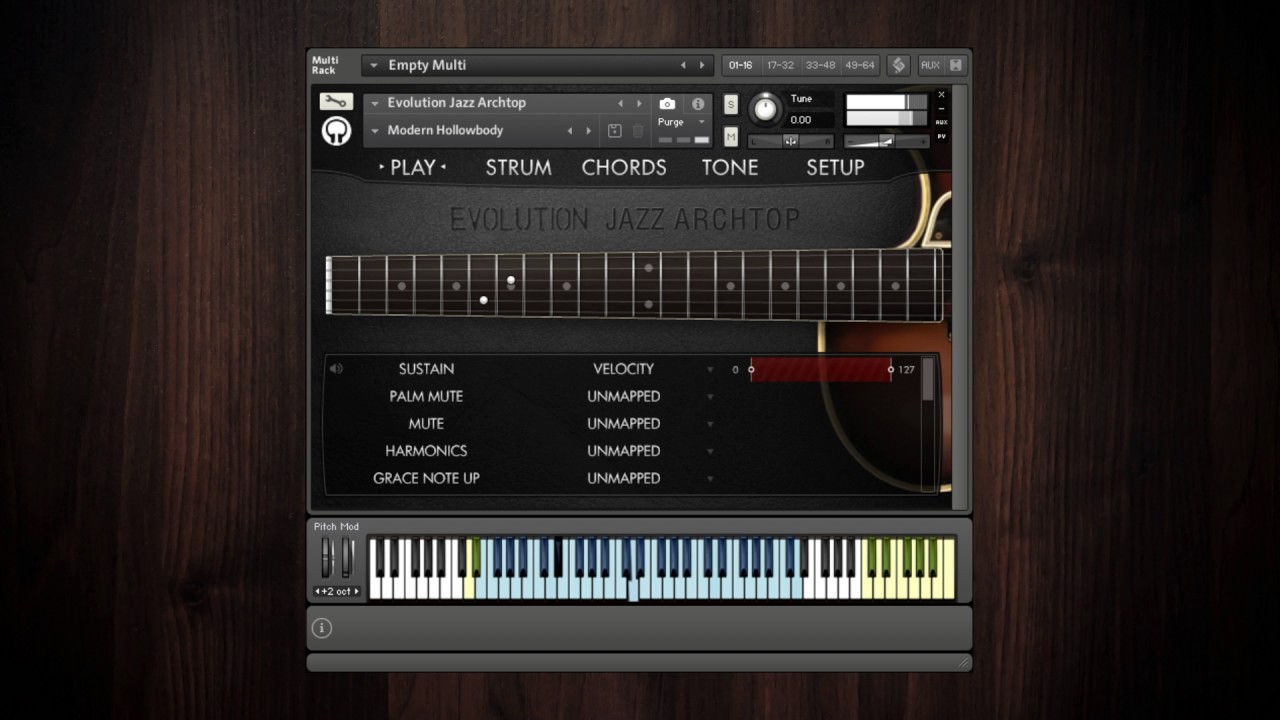Minimize all instruments with rack header icon

pyautogui.click(x=955, y=65)
